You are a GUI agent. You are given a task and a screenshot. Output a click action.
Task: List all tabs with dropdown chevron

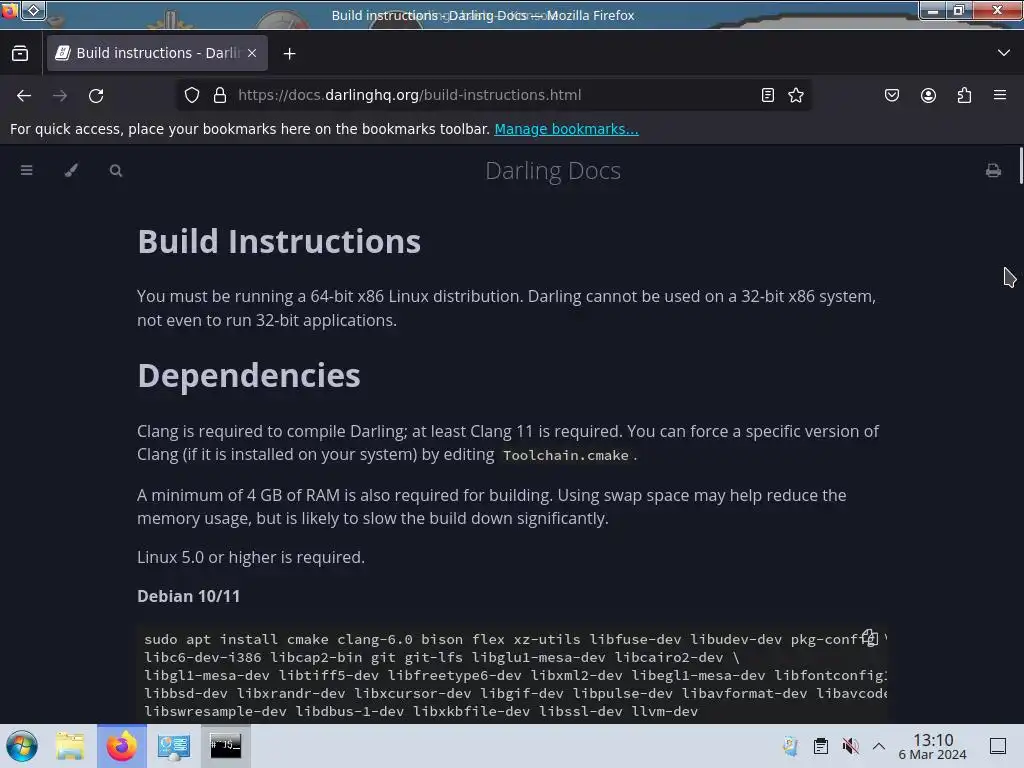[1004, 53]
